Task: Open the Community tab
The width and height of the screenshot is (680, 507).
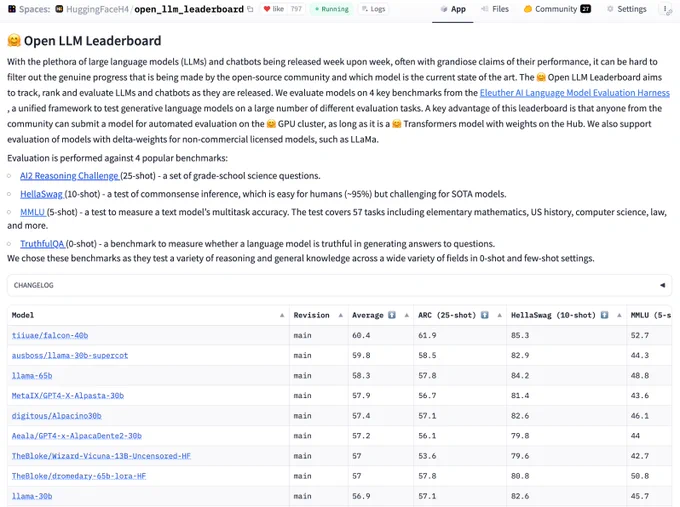Action: click(x=557, y=9)
